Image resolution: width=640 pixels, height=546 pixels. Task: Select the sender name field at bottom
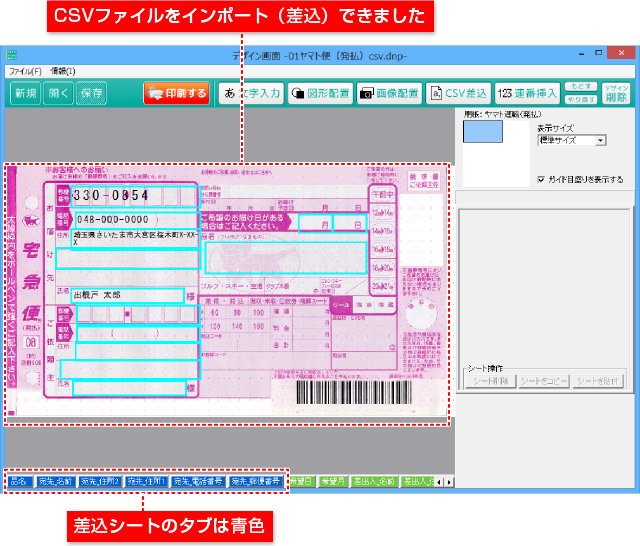(x=129, y=388)
